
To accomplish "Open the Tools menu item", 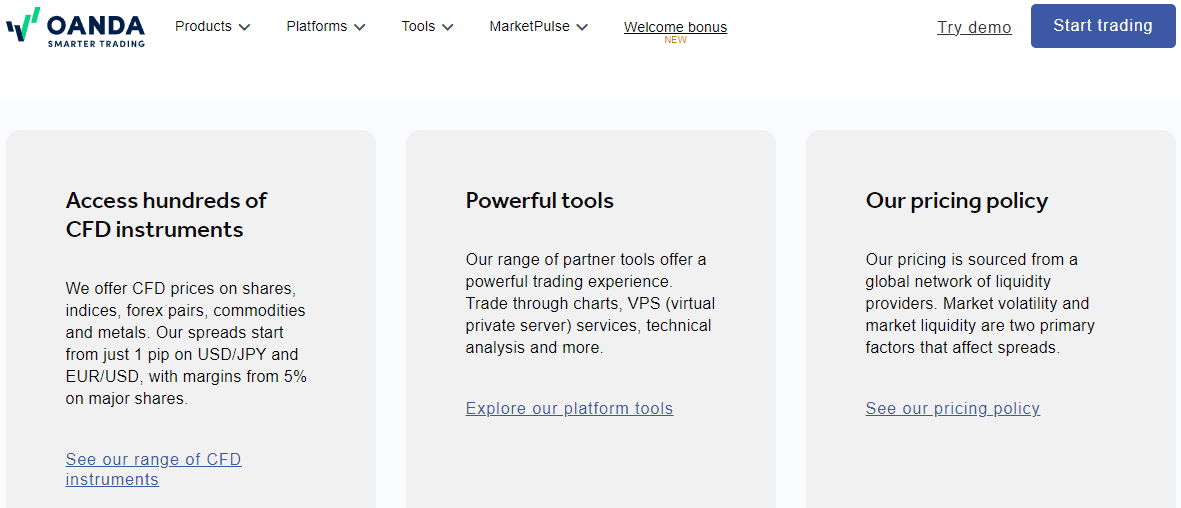I will pos(427,26).
